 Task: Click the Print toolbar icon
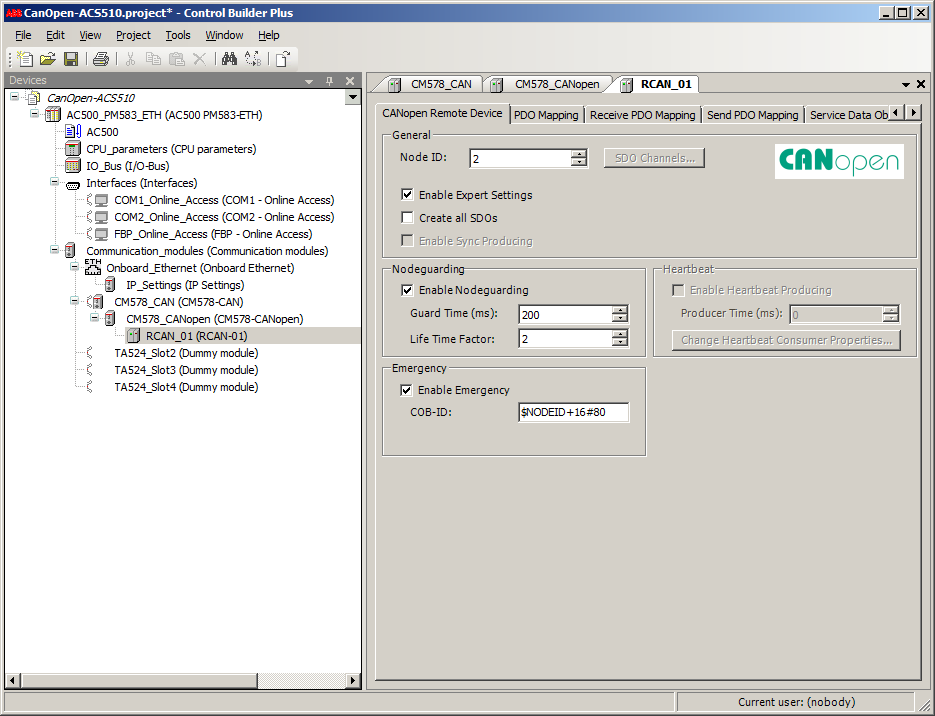(101, 59)
